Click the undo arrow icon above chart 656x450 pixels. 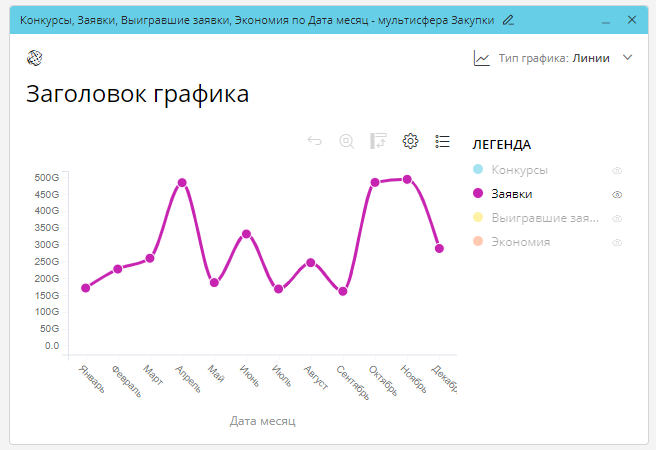click(x=315, y=141)
